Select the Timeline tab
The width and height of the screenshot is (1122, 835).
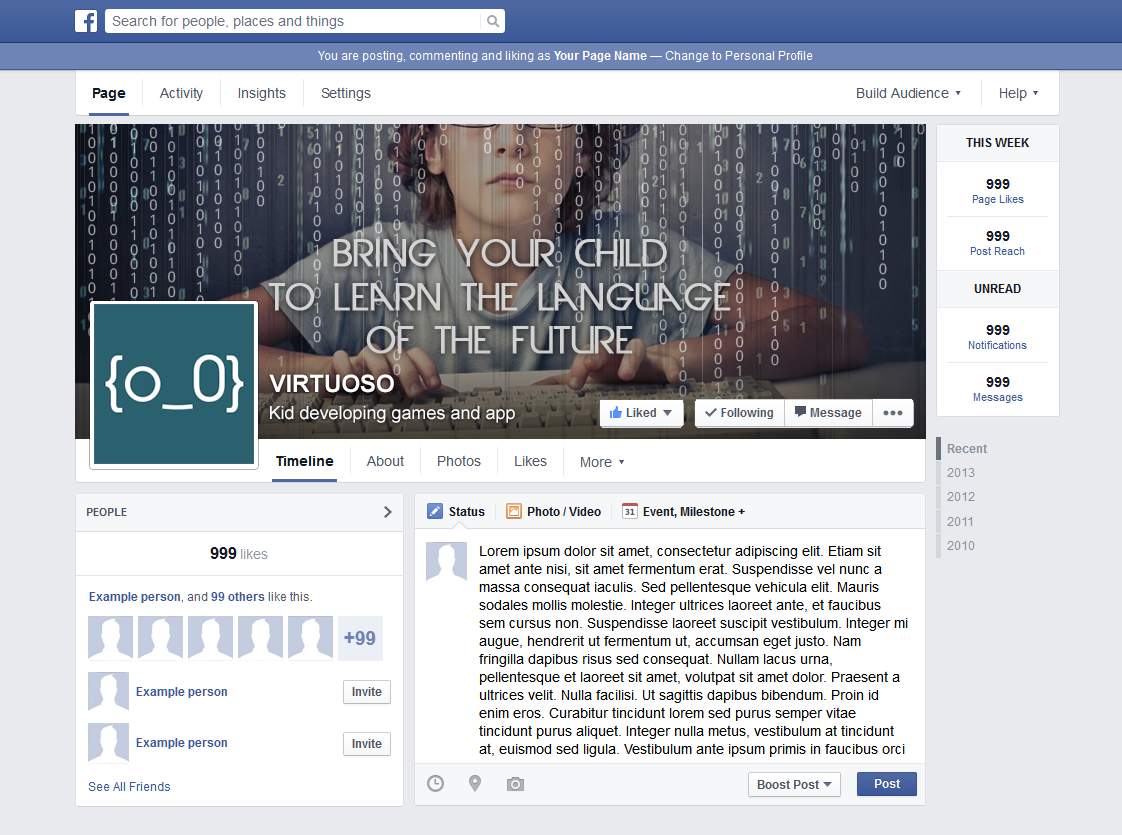[304, 462]
